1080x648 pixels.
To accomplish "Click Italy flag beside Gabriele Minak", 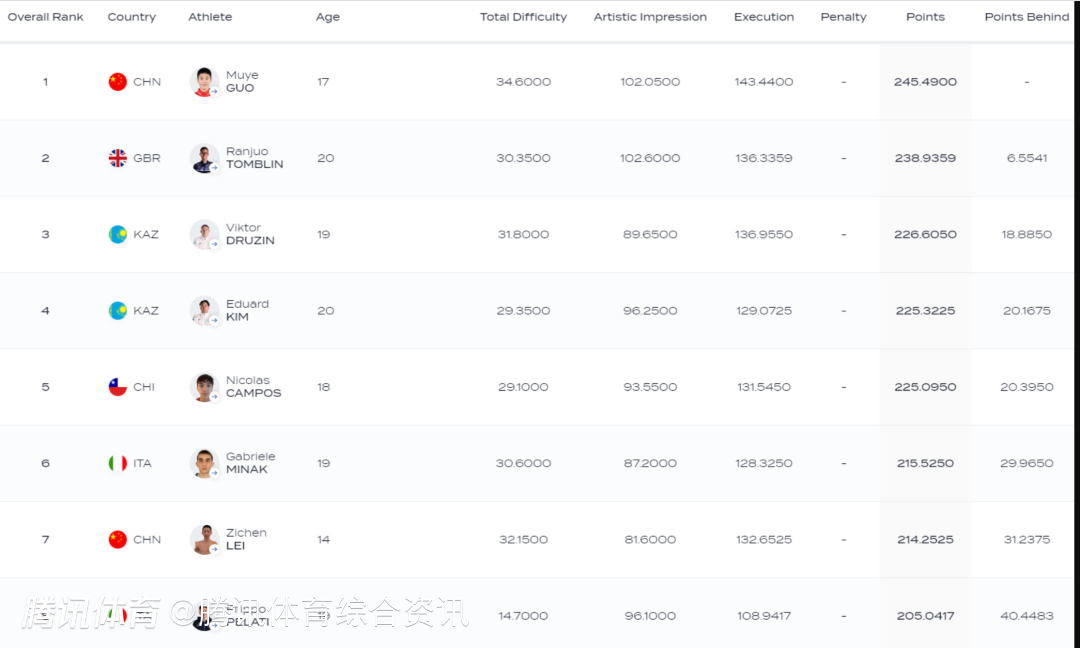I will click(118, 463).
